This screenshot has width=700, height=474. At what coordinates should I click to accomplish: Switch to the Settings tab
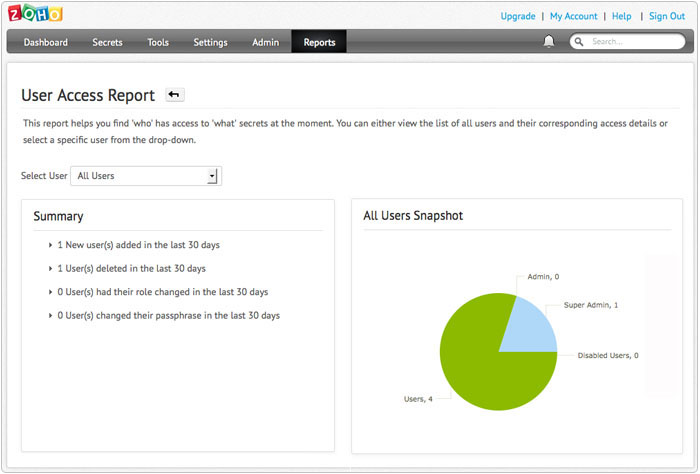[x=210, y=42]
